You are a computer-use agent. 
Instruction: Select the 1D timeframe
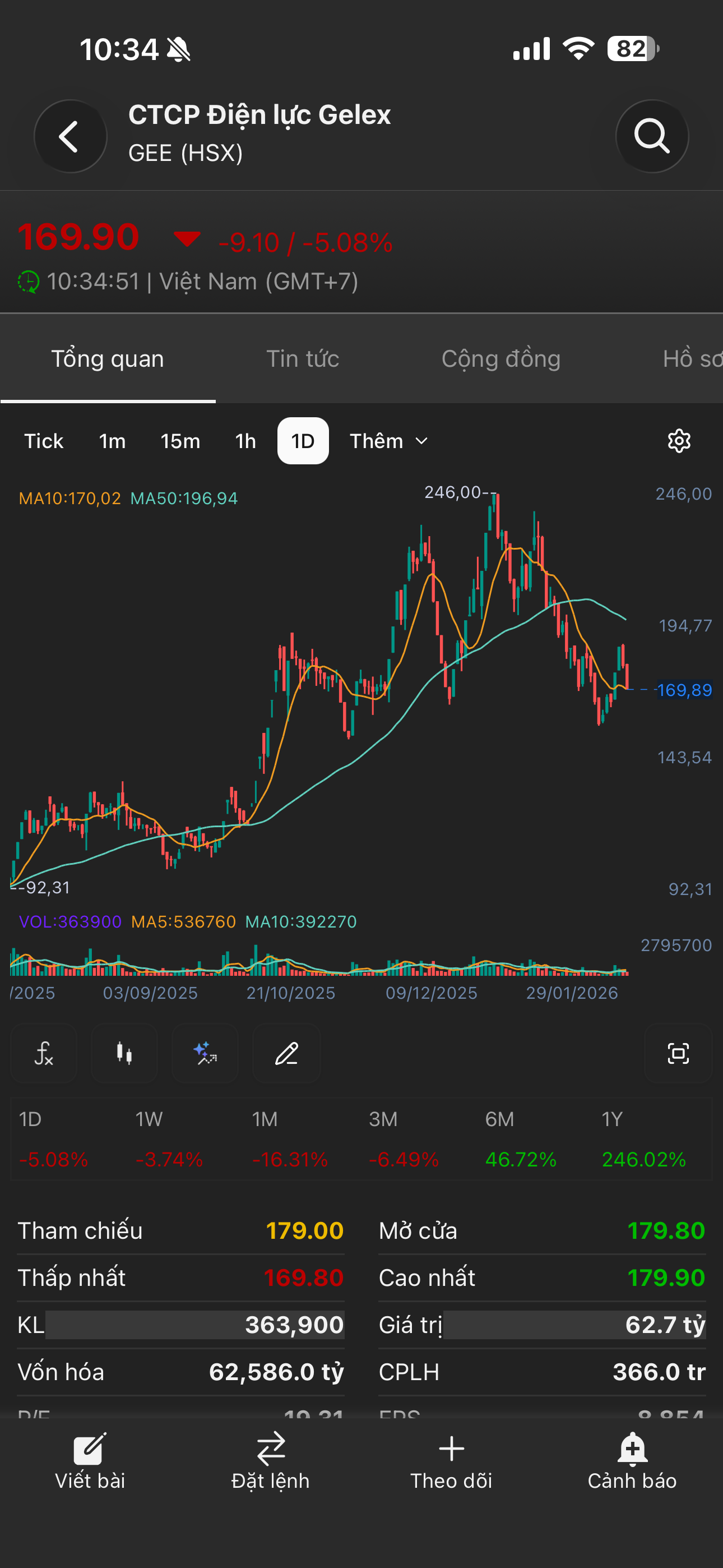(303, 441)
